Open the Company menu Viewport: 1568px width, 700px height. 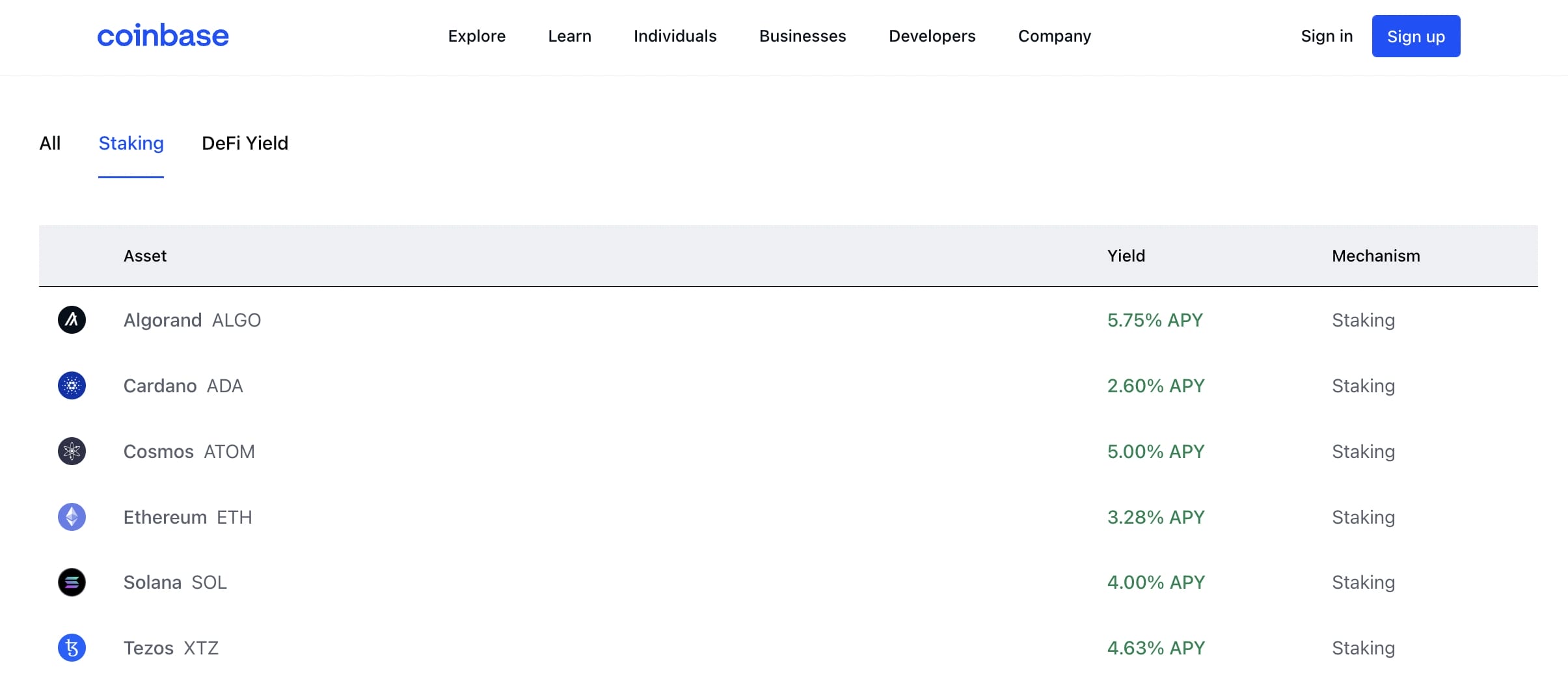coord(1054,36)
